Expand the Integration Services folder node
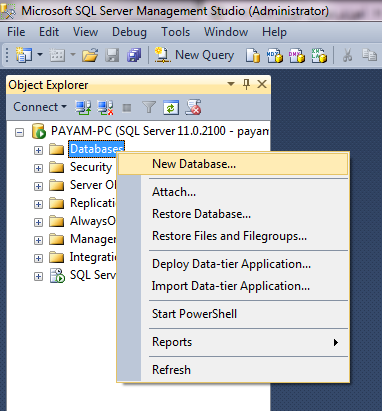This screenshot has height=411, width=382. (x=38, y=258)
